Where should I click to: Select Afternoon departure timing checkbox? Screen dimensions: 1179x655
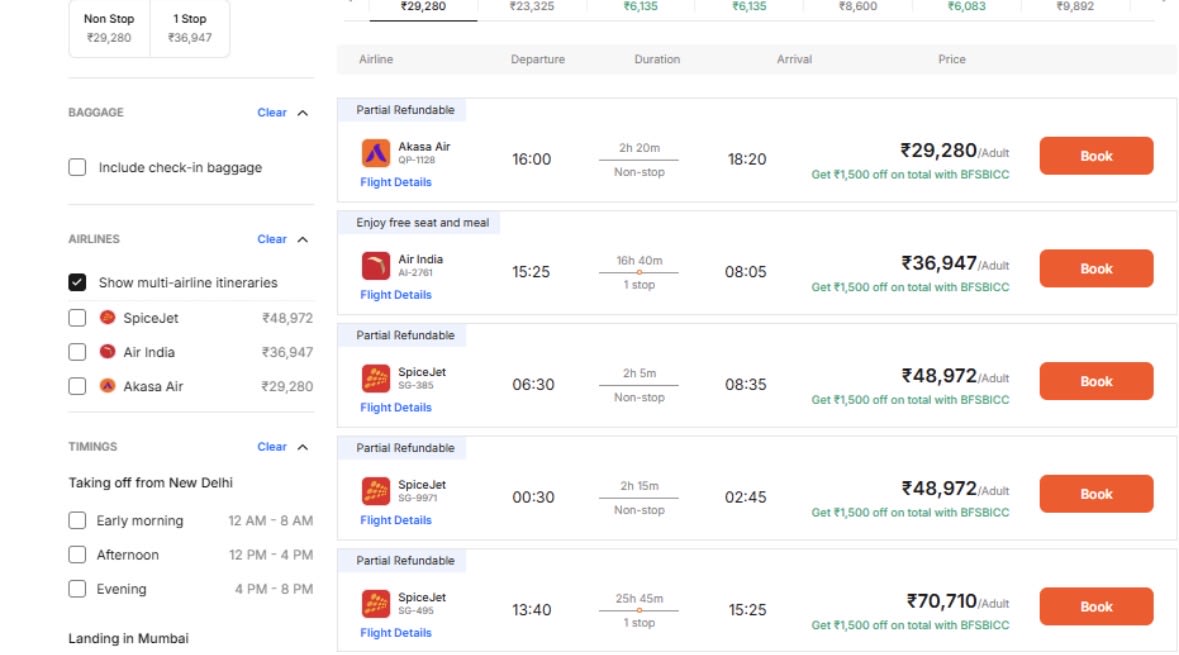(x=77, y=554)
